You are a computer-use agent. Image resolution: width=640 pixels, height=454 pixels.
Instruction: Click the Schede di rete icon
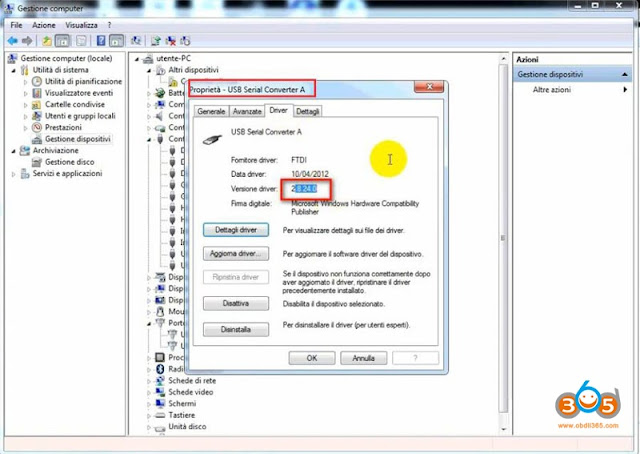pyautogui.click(x=160, y=381)
